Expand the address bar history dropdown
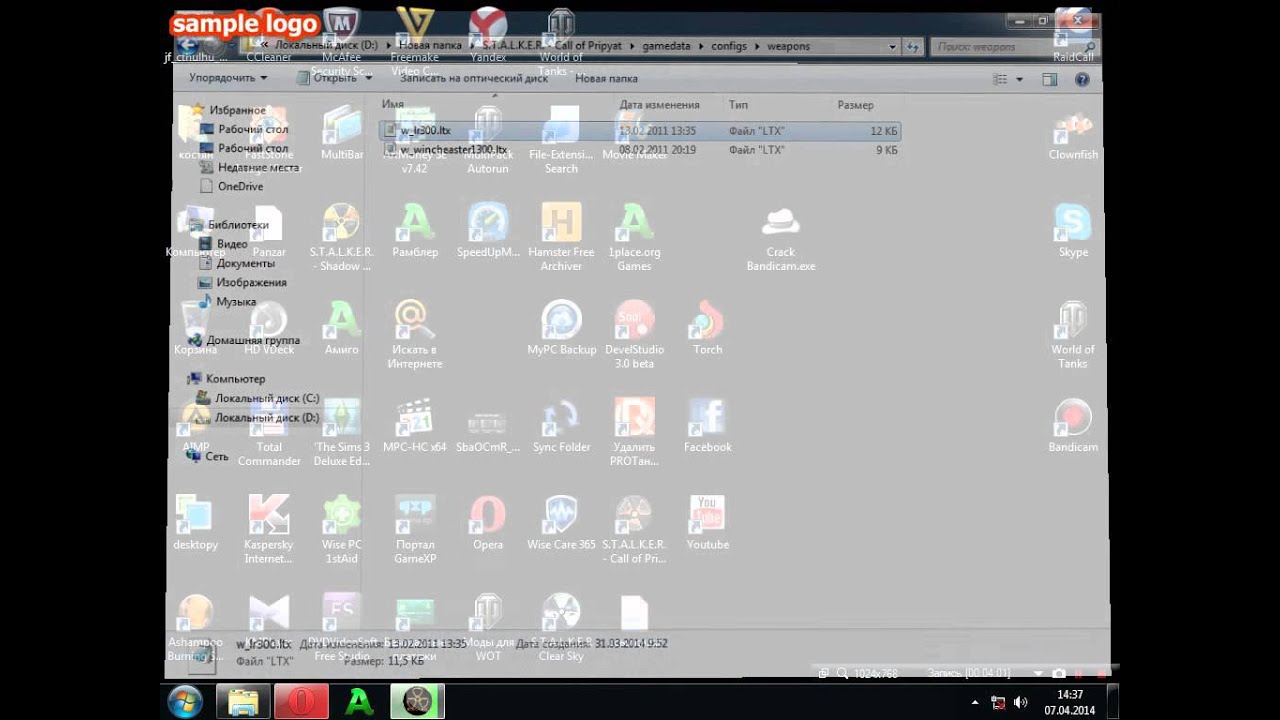Screen dimensions: 1280x720 tap(892, 46)
